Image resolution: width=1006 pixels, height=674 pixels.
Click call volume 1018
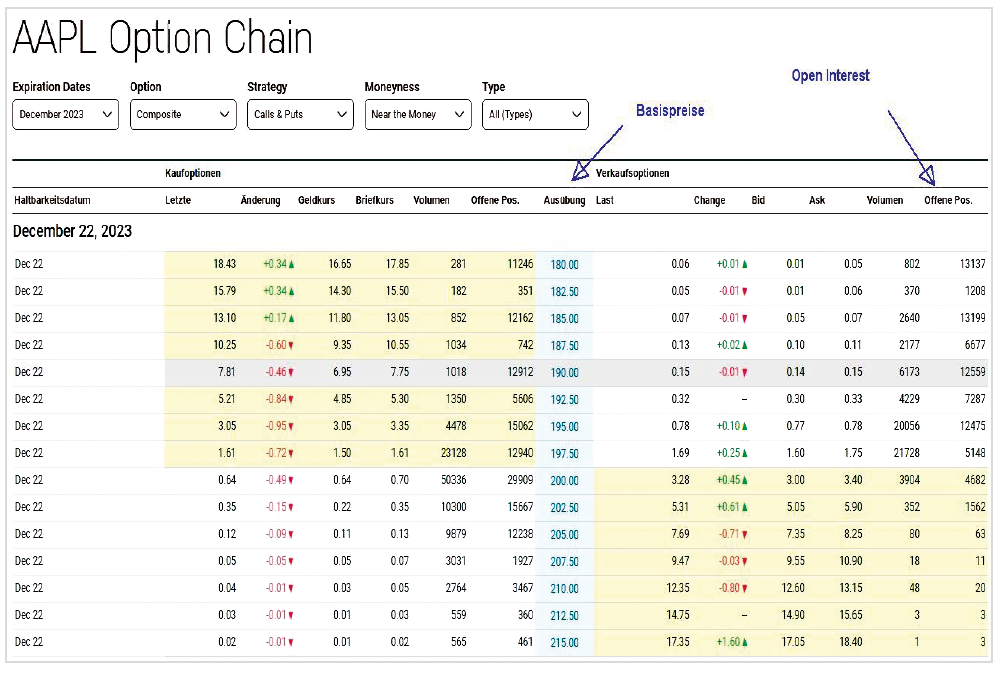point(456,371)
